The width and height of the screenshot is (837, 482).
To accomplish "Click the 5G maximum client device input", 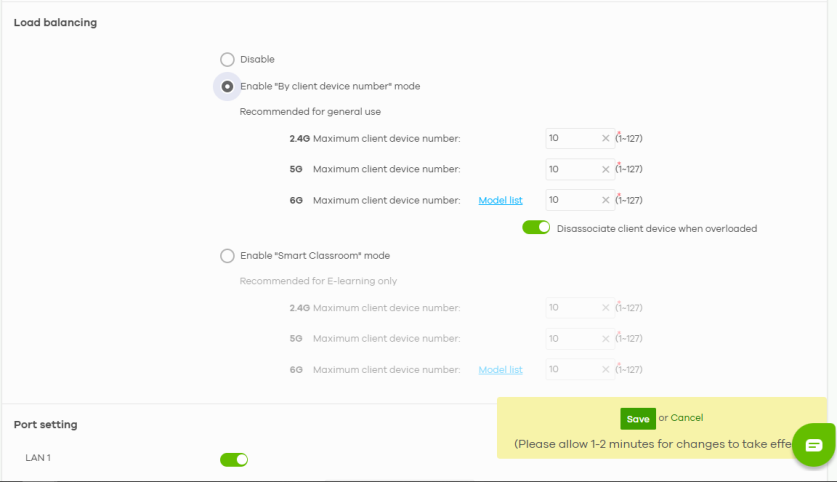I will (572, 170).
